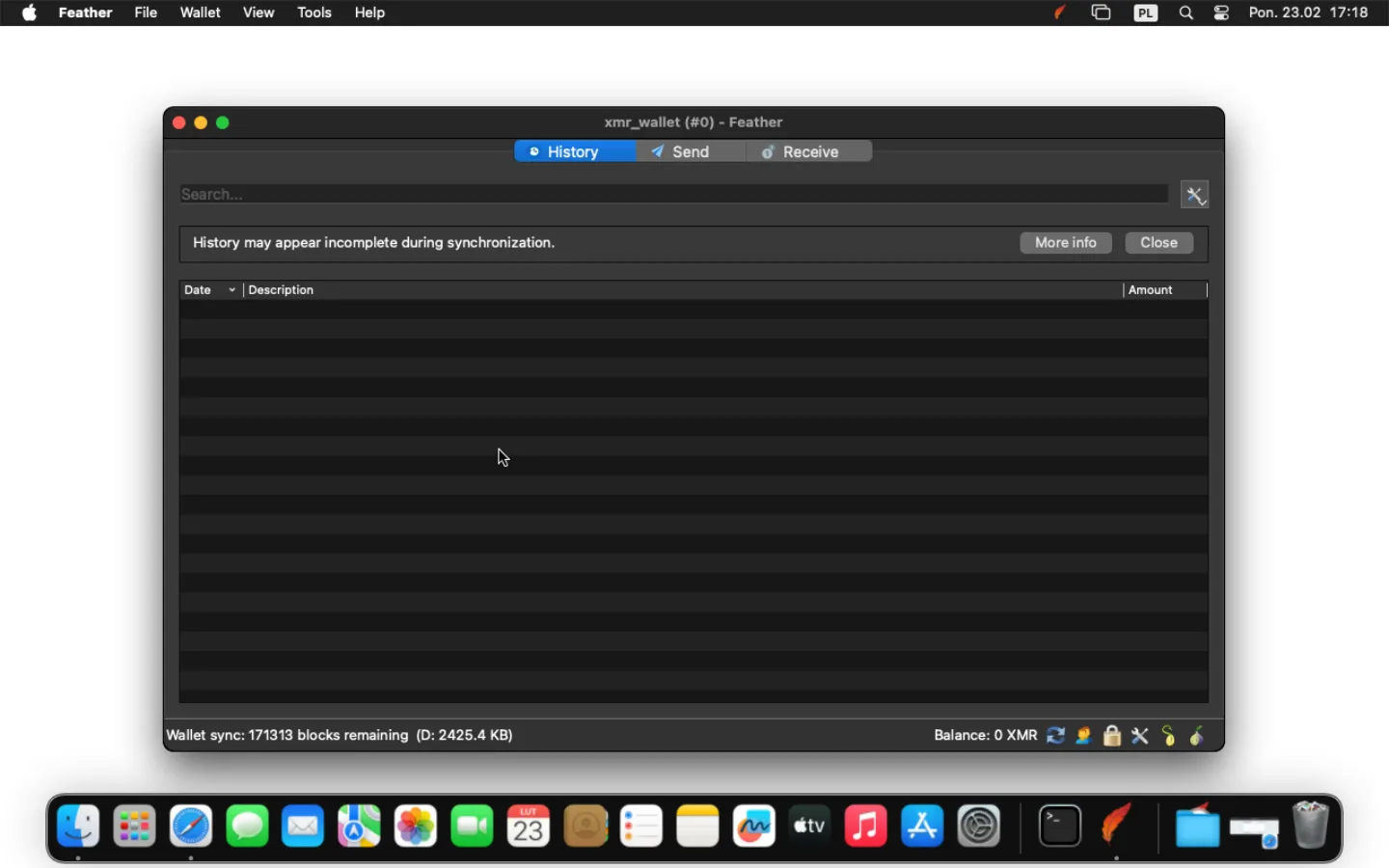Open the date and time in menu bar
Viewport: 1389px width, 868px height.
pos(1309,13)
